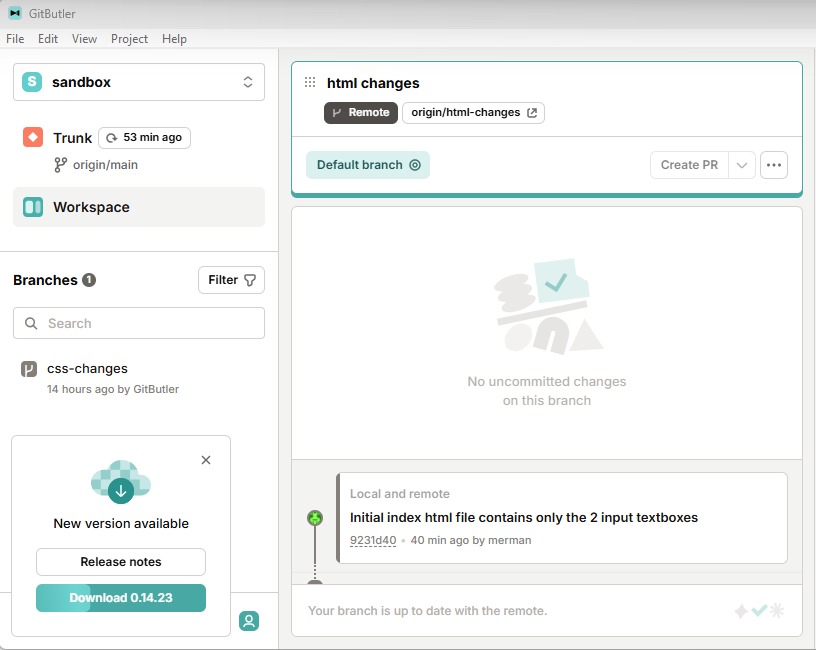Open the Help menu
The height and width of the screenshot is (650, 816).
[x=174, y=39]
